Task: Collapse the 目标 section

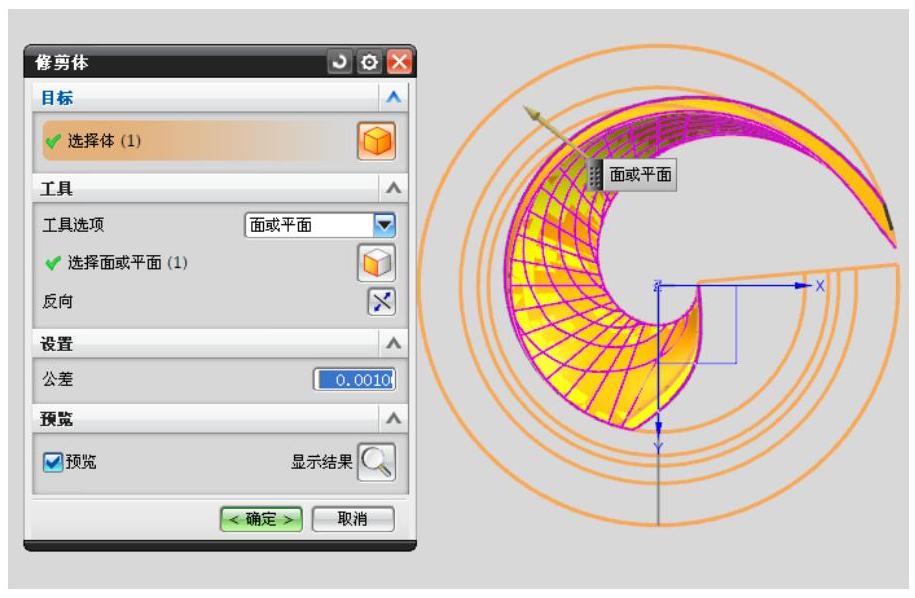Action: pos(394,97)
